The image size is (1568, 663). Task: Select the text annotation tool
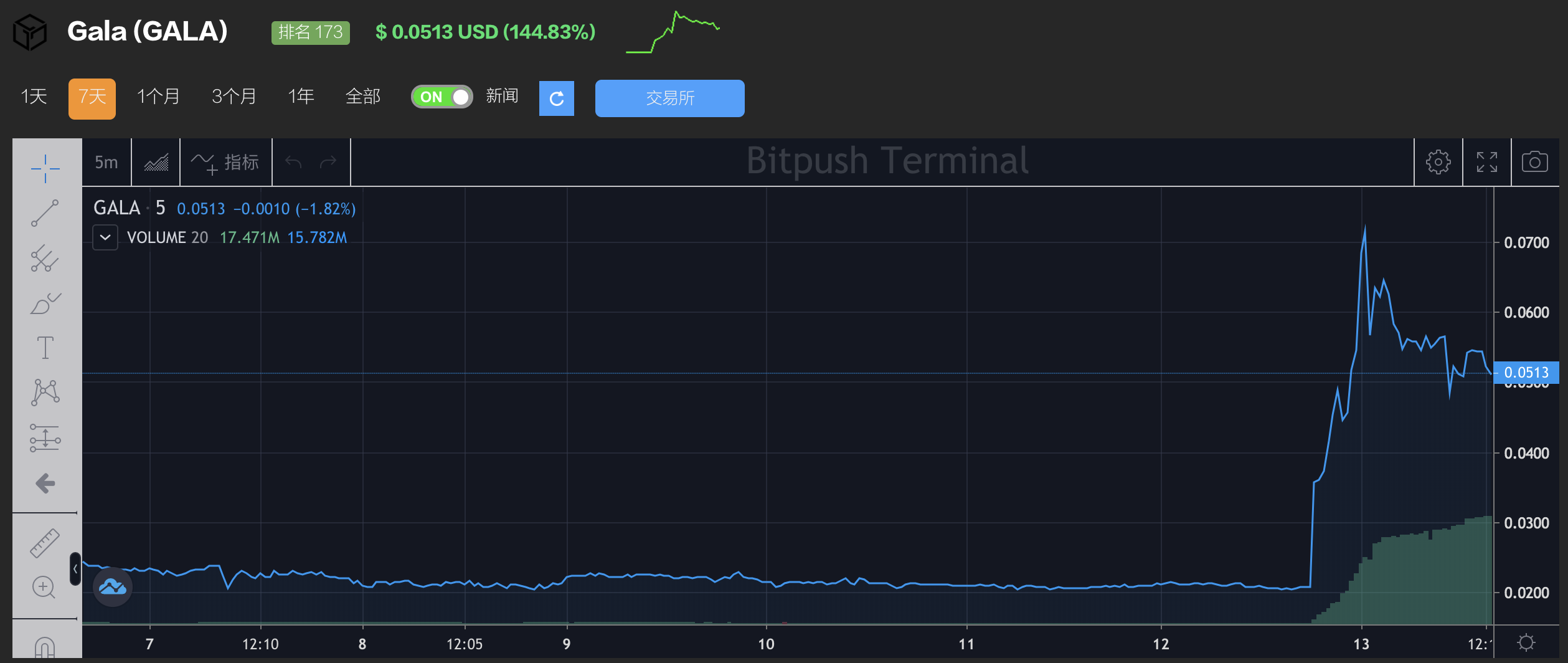click(45, 348)
